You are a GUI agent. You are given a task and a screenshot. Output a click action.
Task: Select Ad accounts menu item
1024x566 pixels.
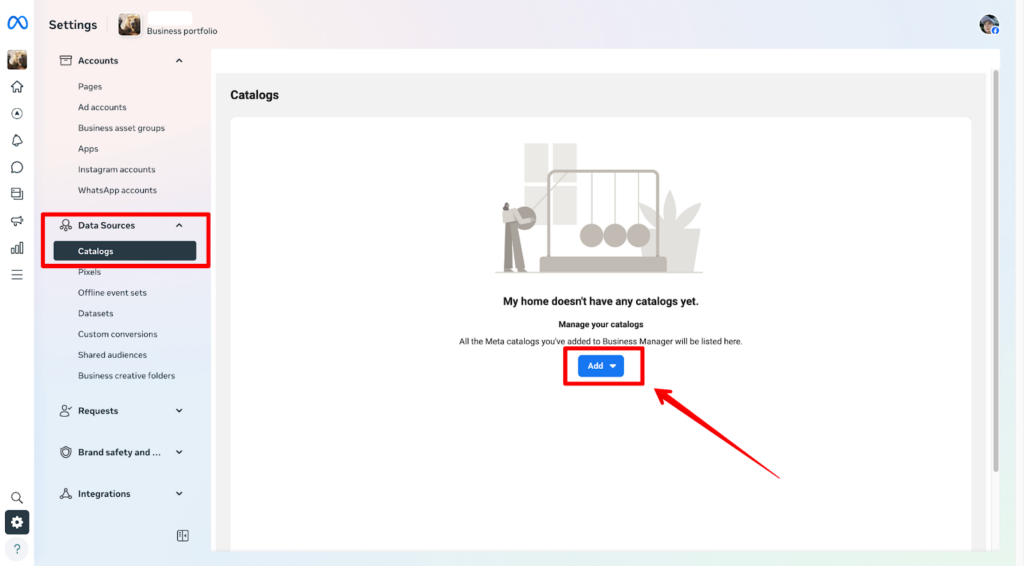click(102, 107)
